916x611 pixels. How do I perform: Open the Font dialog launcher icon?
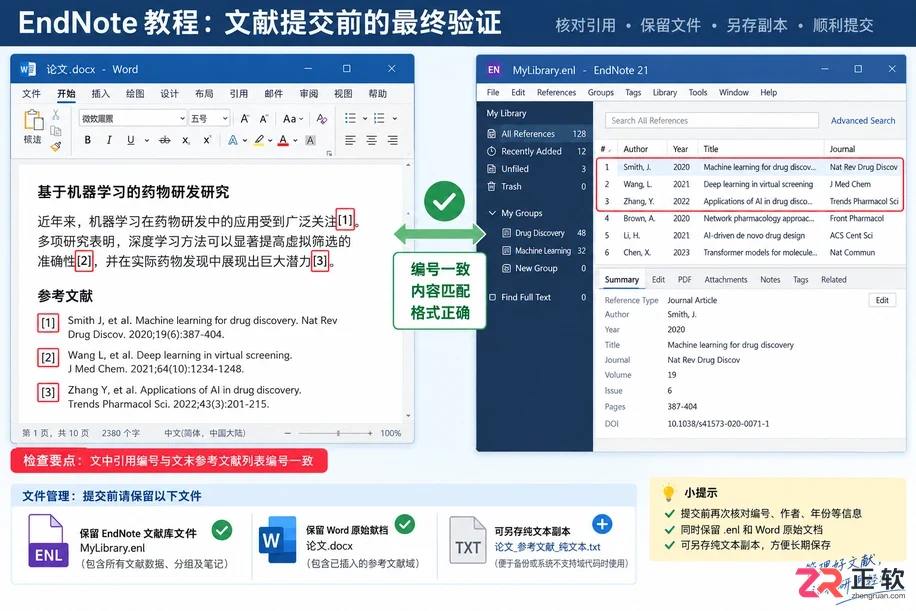(329, 154)
